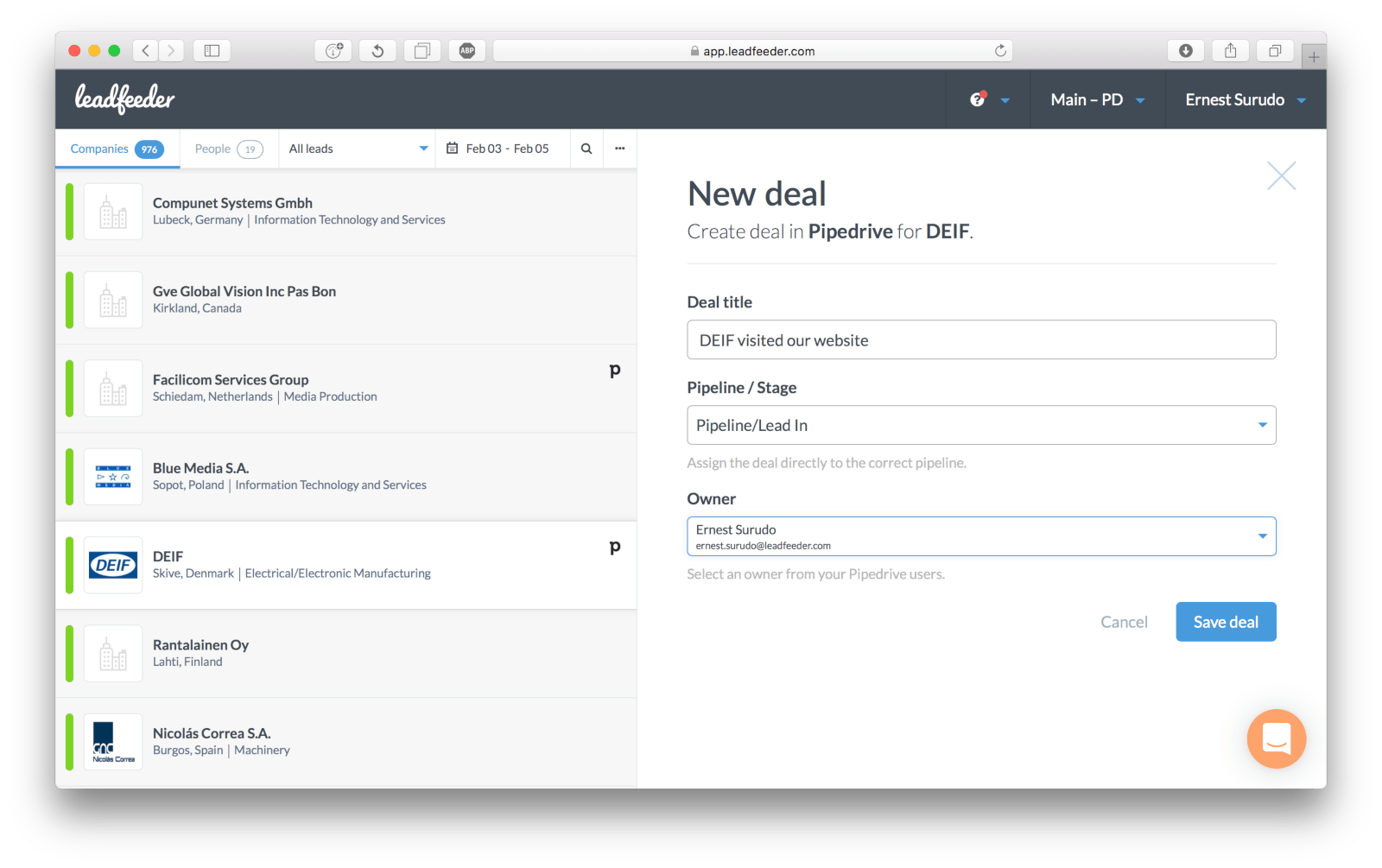1382x868 pixels.
Task: Click 'Electrical/Electronic Manufacturing' text
Action: tap(338, 573)
